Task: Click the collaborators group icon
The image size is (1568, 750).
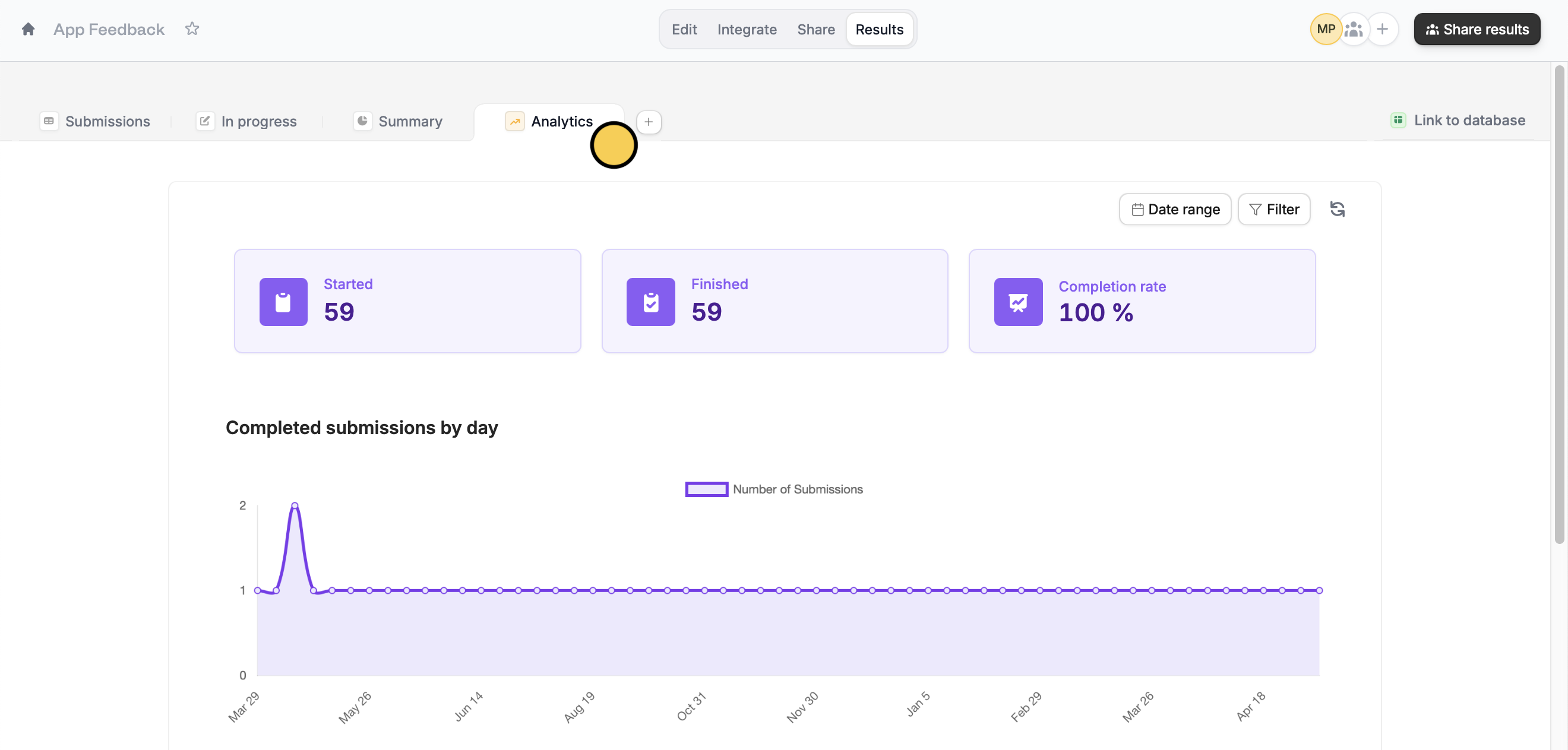Action: point(1353,29)
